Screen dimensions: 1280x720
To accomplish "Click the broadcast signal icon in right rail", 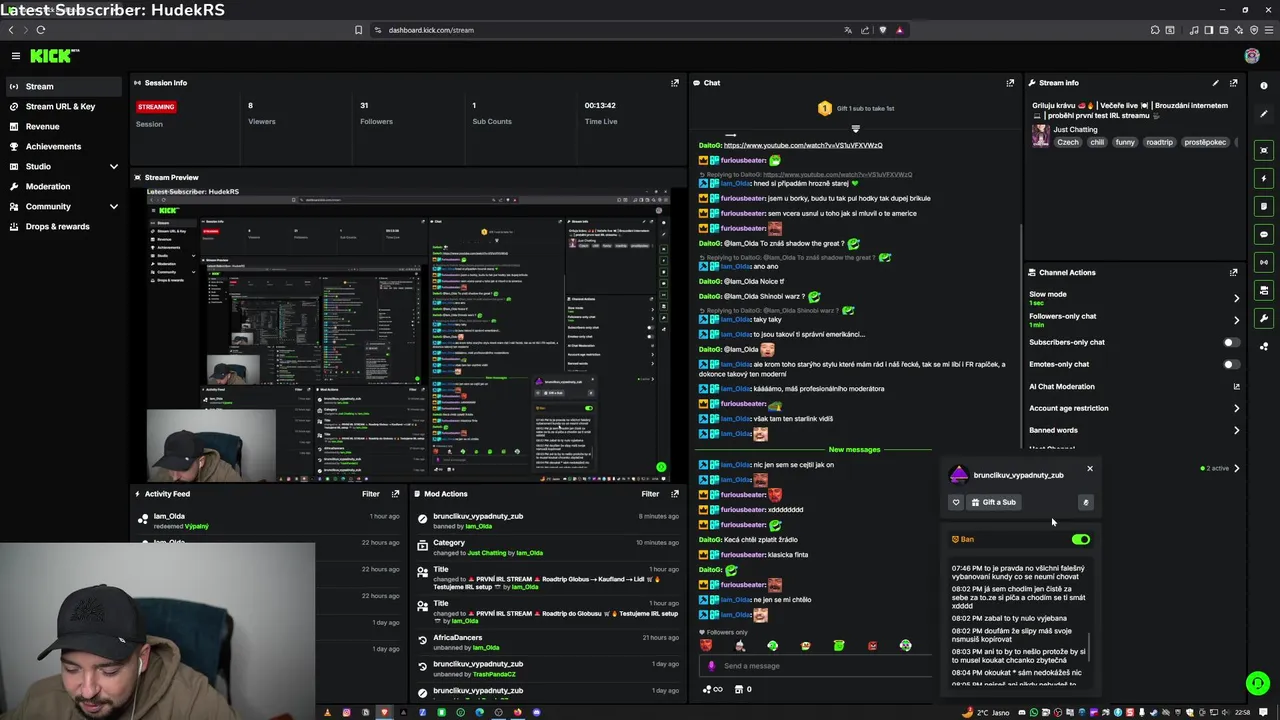I will (1264, 263).
